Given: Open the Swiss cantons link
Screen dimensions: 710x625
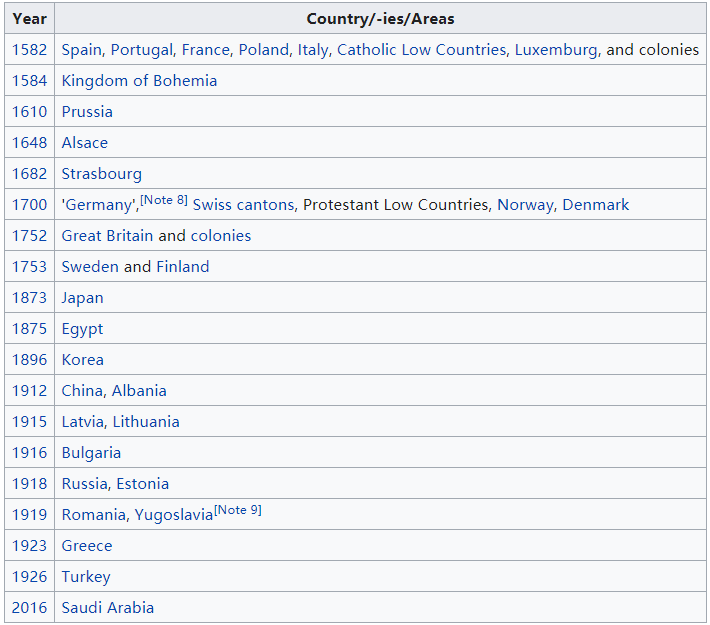Looking at the screenshot, I should point(243,205).
